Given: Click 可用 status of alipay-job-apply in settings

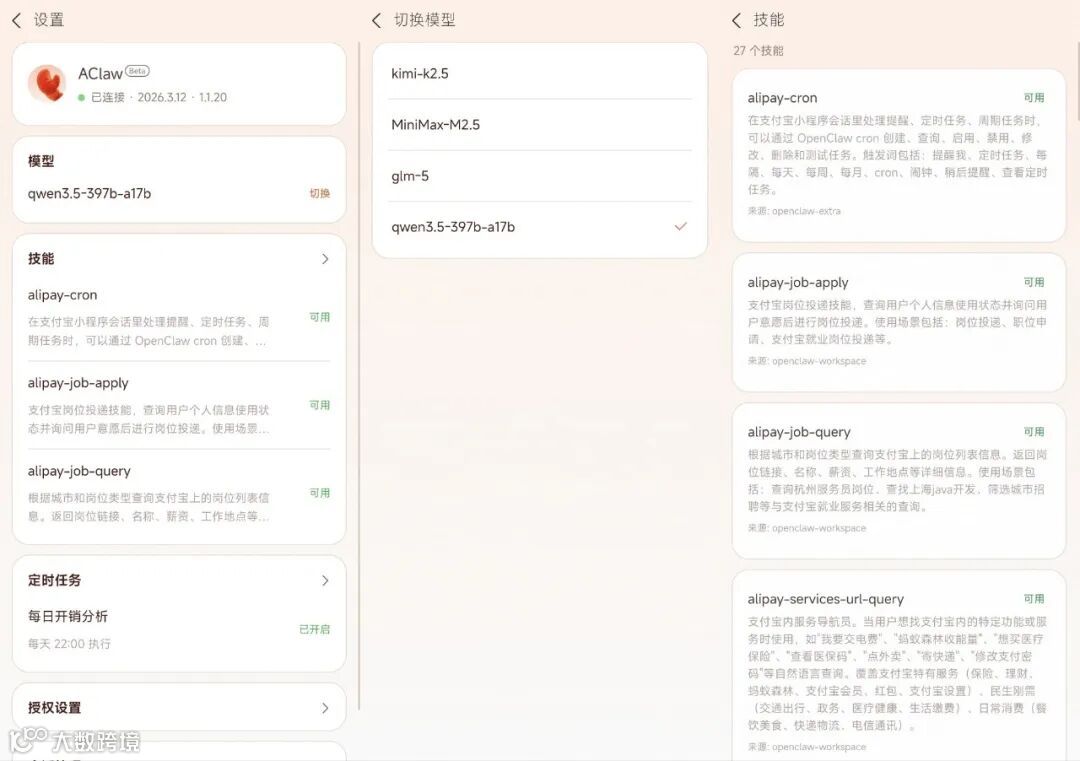Looking at the screenshot, I should pos(320,405).
